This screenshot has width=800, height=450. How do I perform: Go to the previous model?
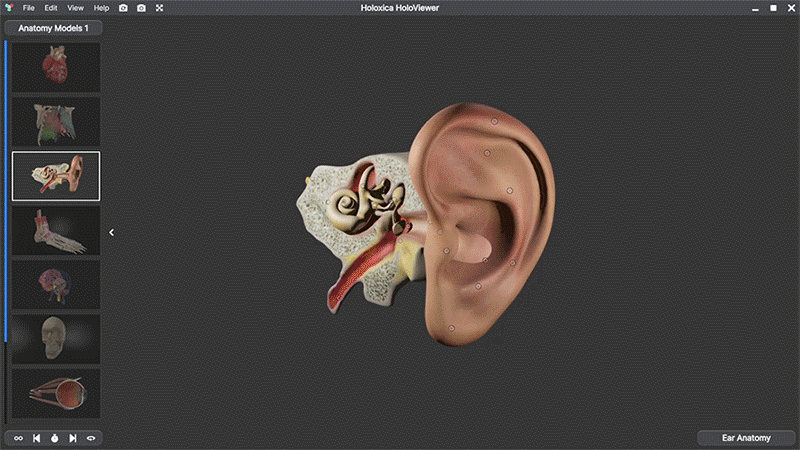click(37, 438)
